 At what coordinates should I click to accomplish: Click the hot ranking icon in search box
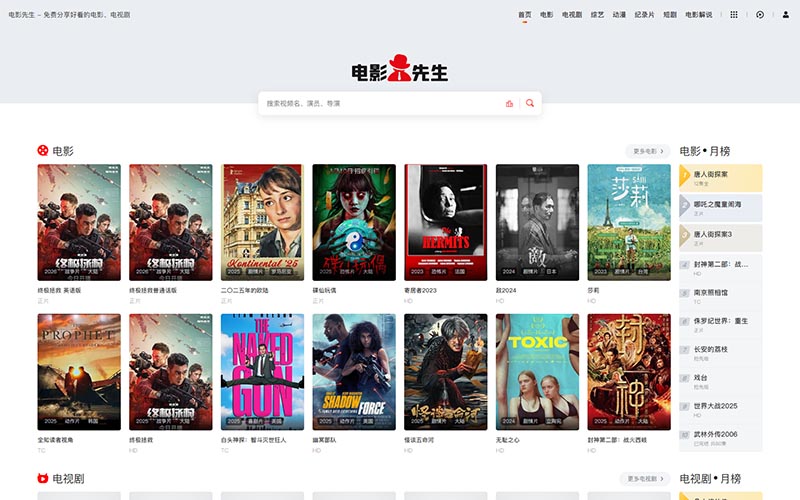509,104
